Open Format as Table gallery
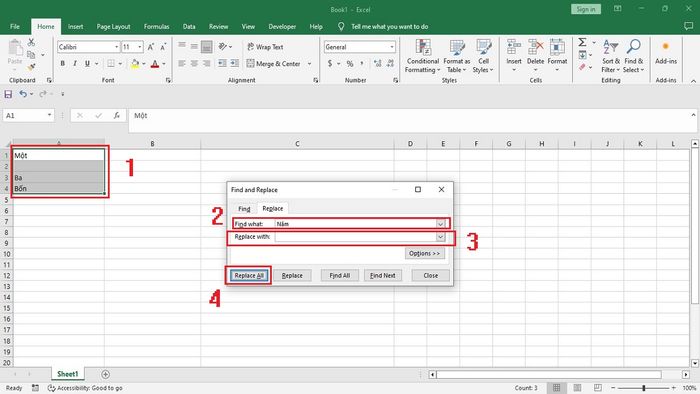Image resolution: width=700 pixels, height=394 pixels. point(457,56)
